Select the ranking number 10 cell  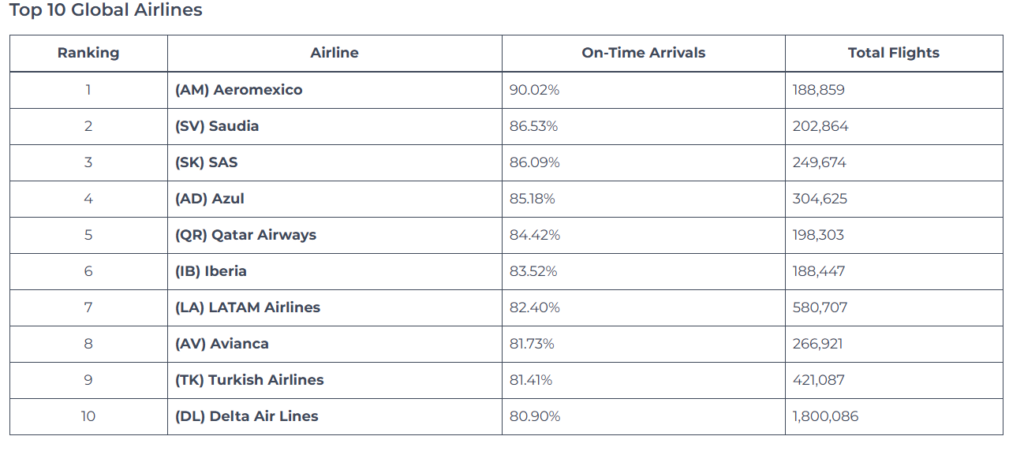click(88, 416)
